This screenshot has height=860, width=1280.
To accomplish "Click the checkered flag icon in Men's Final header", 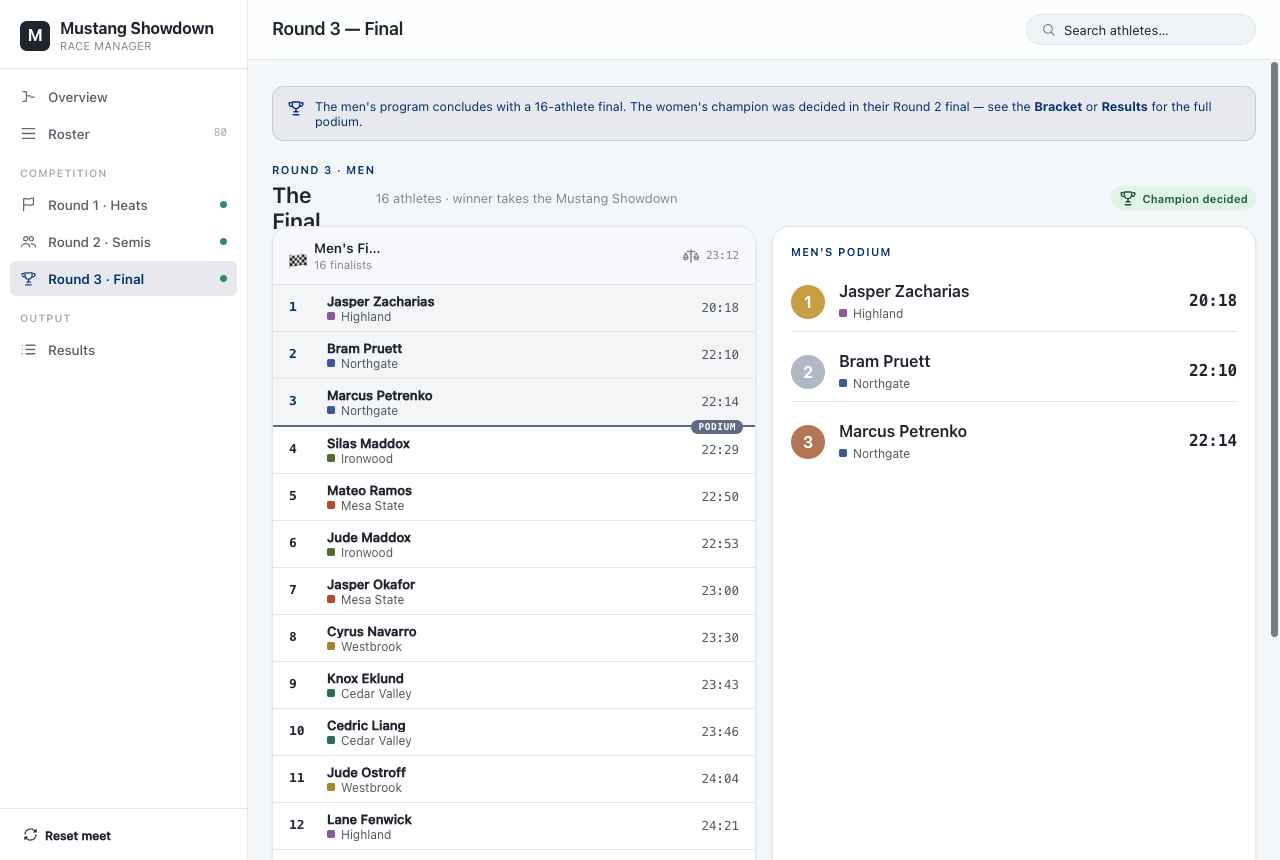I will coord(298,260).
